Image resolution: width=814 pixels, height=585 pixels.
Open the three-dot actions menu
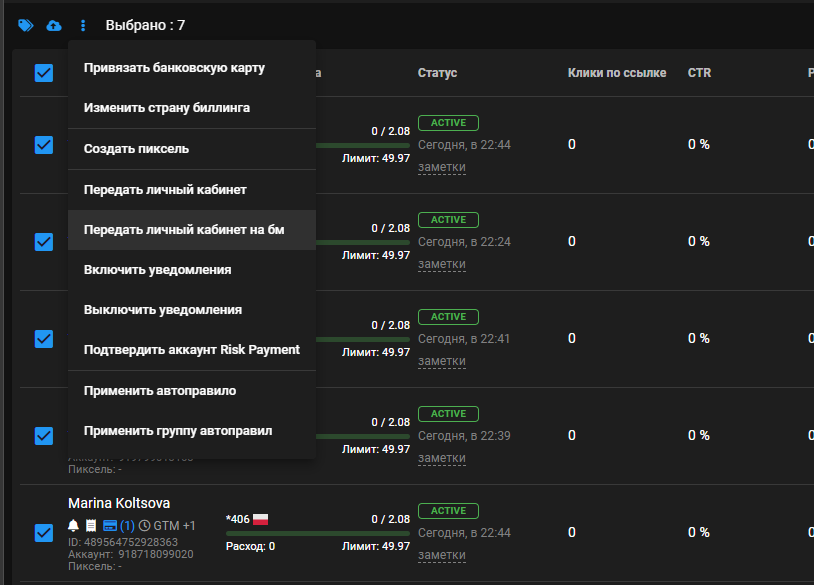tap(83, 25)
